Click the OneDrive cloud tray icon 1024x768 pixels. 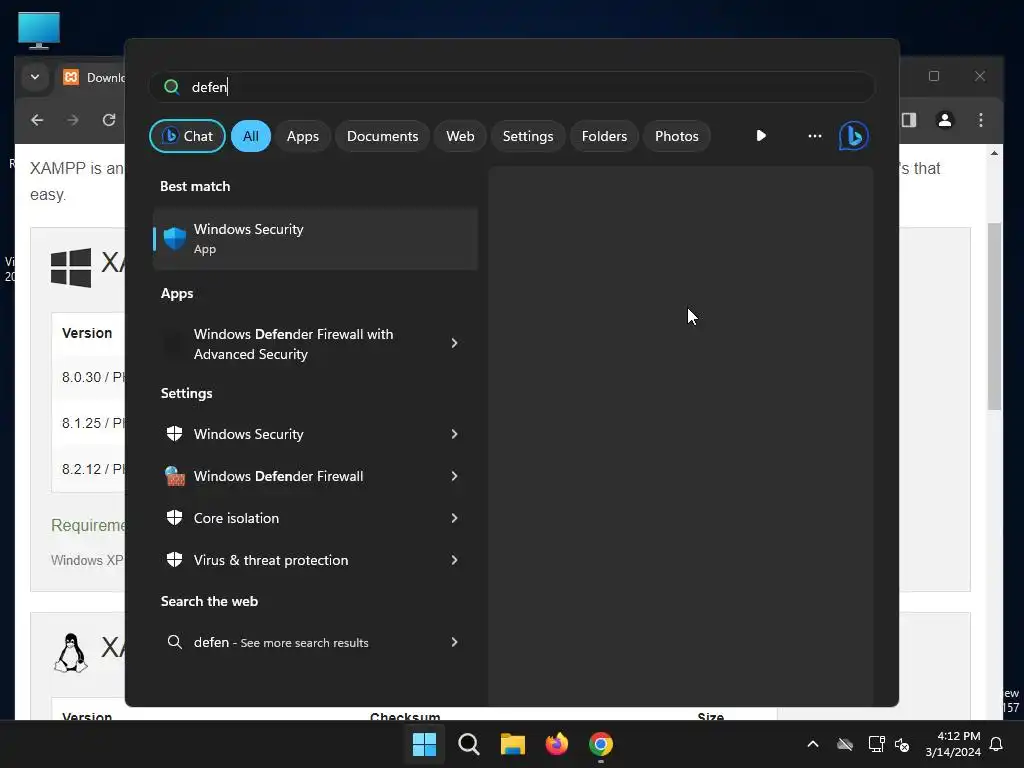point(845,744)
